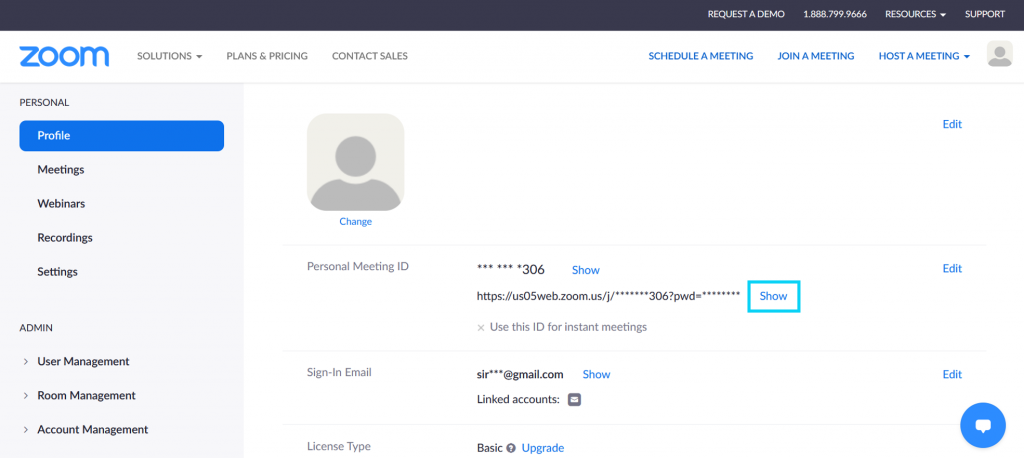The image size is (1024, 458).
Task: Open the Resources dropdown
Action: point(916,14)
